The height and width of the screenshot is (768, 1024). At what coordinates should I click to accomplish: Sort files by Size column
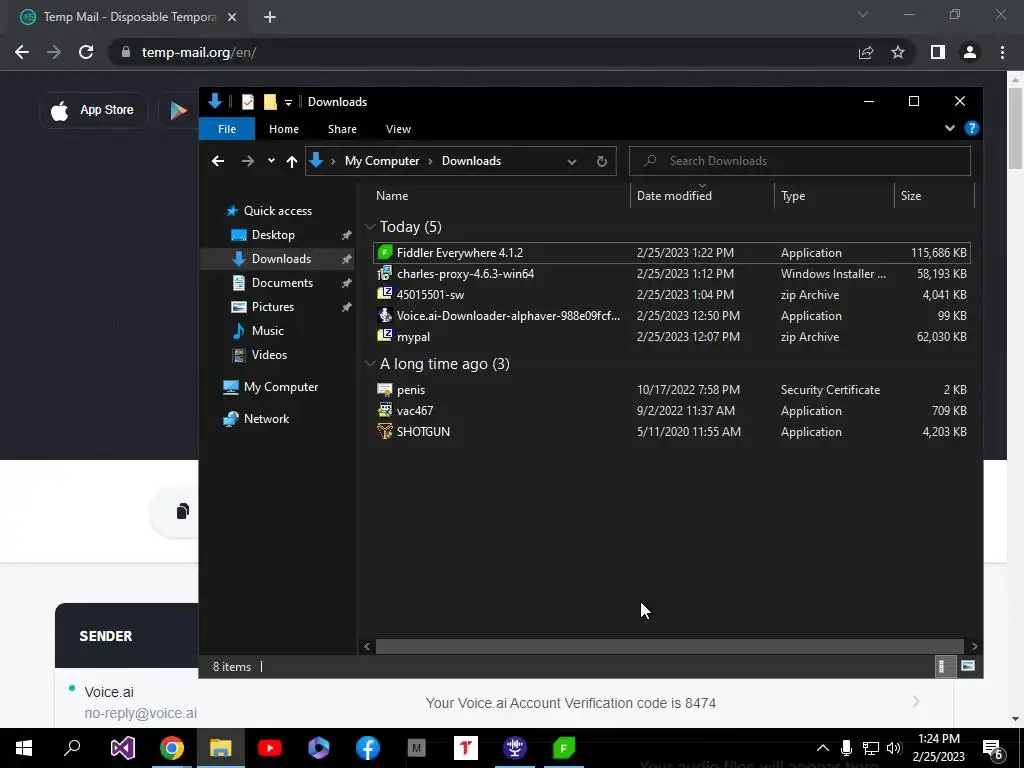pyautogui.click(x=934, y=196)
